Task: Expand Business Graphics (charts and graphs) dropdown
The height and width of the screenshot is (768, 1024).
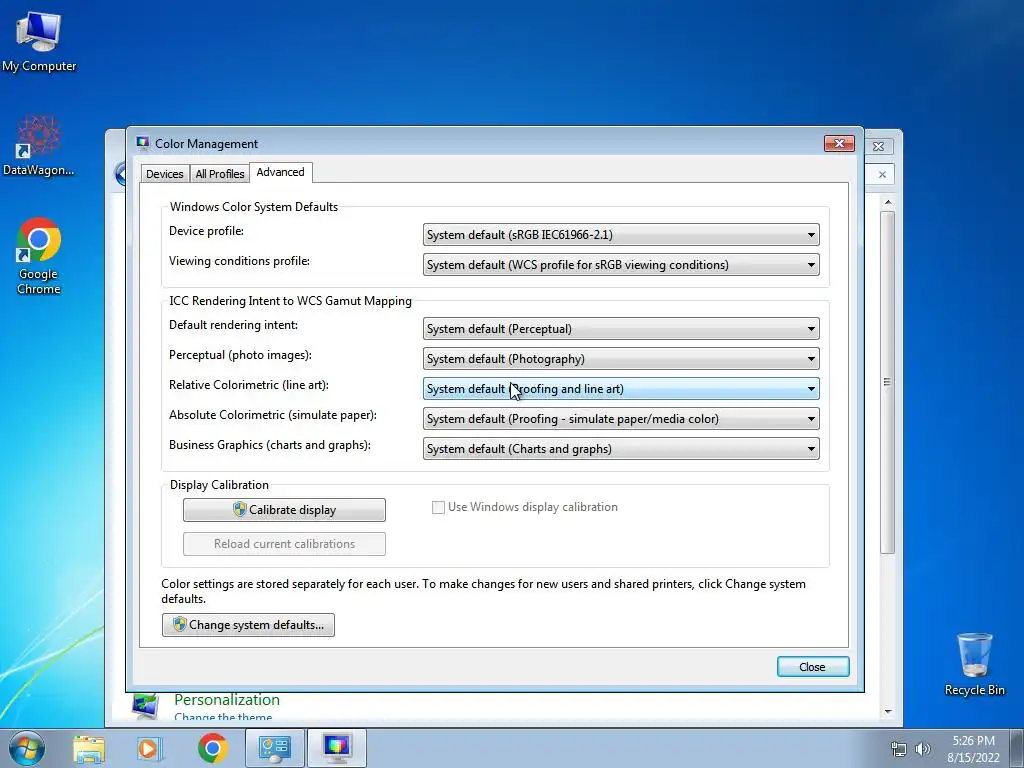Action: point(621,449)
